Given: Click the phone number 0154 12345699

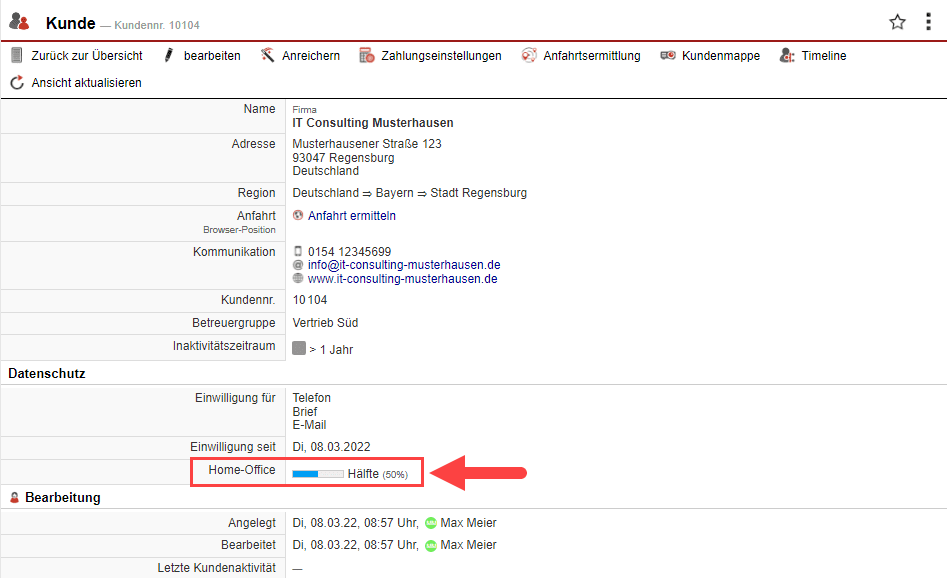Looking at the screenshot, I should pos(349,252).
